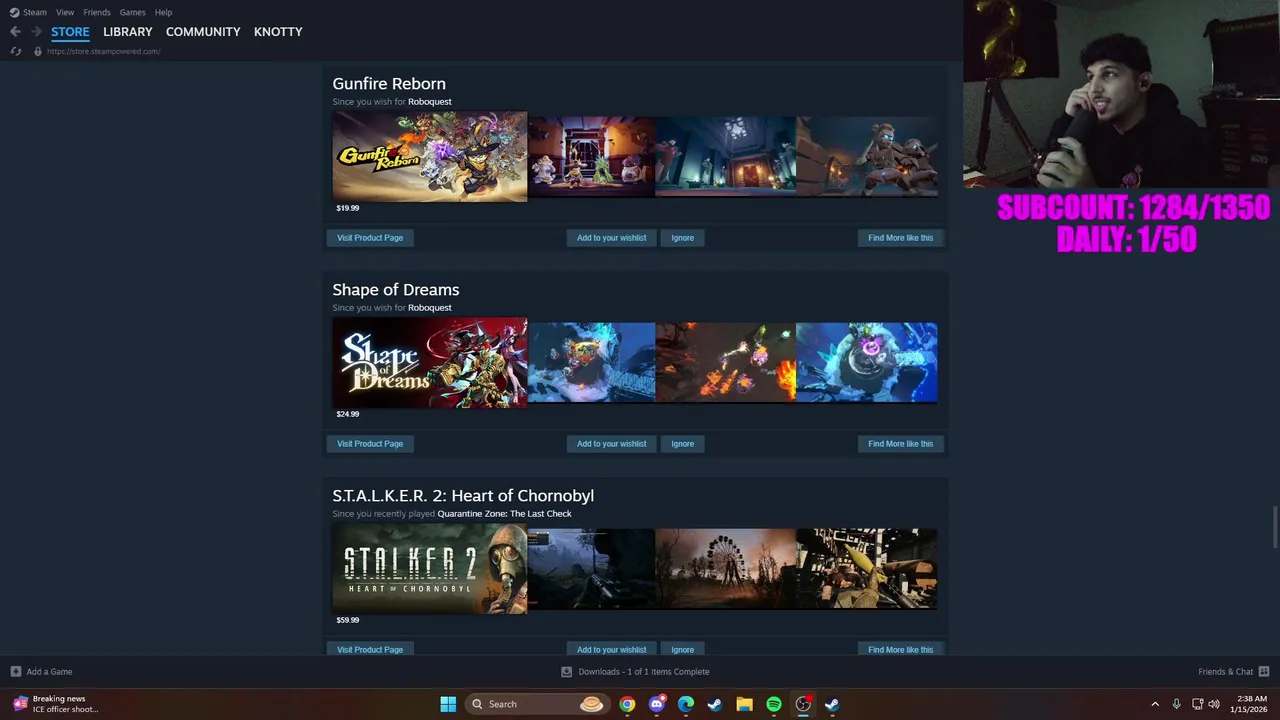Open Downloads status in bottom bar

click(x=635, y=672)
